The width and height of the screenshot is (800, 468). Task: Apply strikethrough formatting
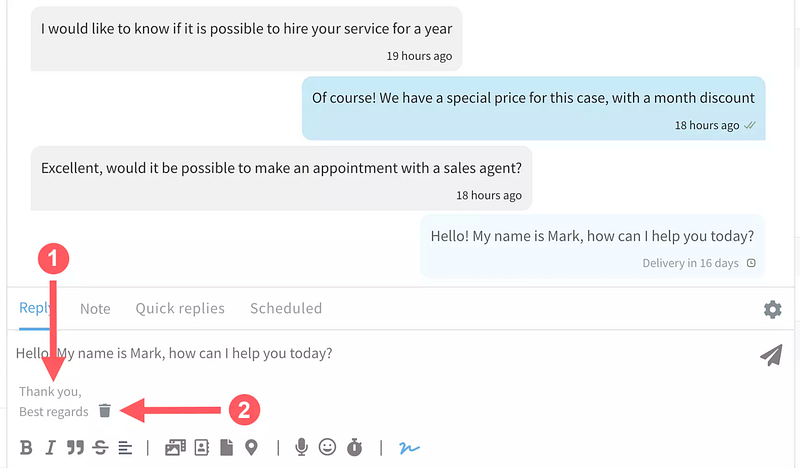pyautogui.click(x=100, y=448)
